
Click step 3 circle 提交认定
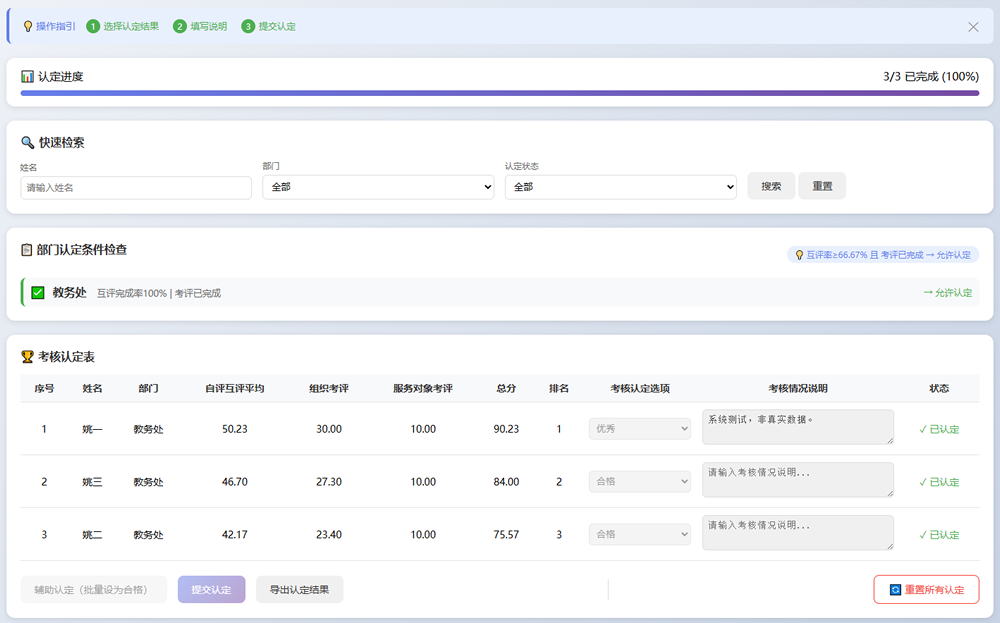tap(248, 26)
